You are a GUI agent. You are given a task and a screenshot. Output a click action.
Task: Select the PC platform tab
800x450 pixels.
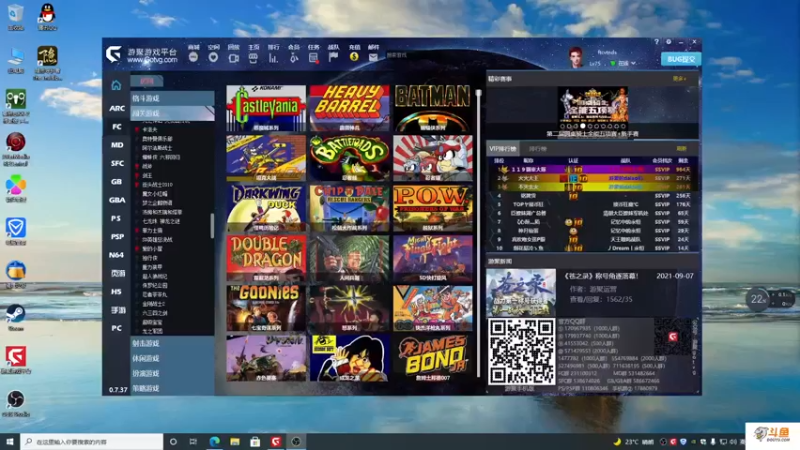[x=117, y=328]
